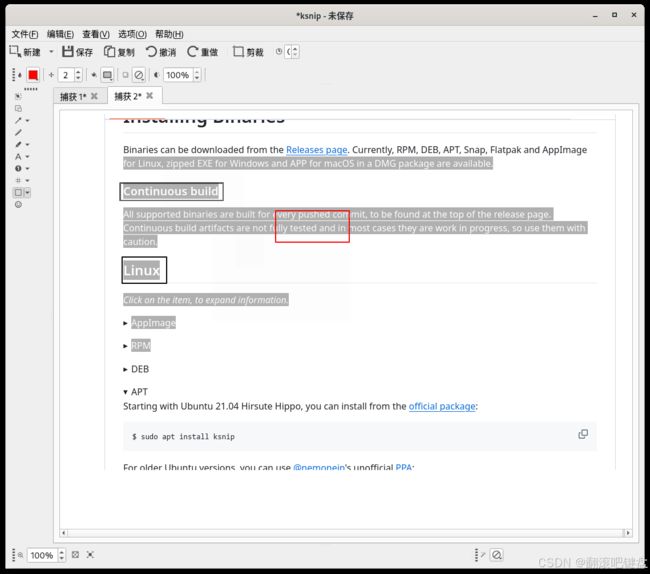Select the Blur/Pixelate tool

click(18, 180)
